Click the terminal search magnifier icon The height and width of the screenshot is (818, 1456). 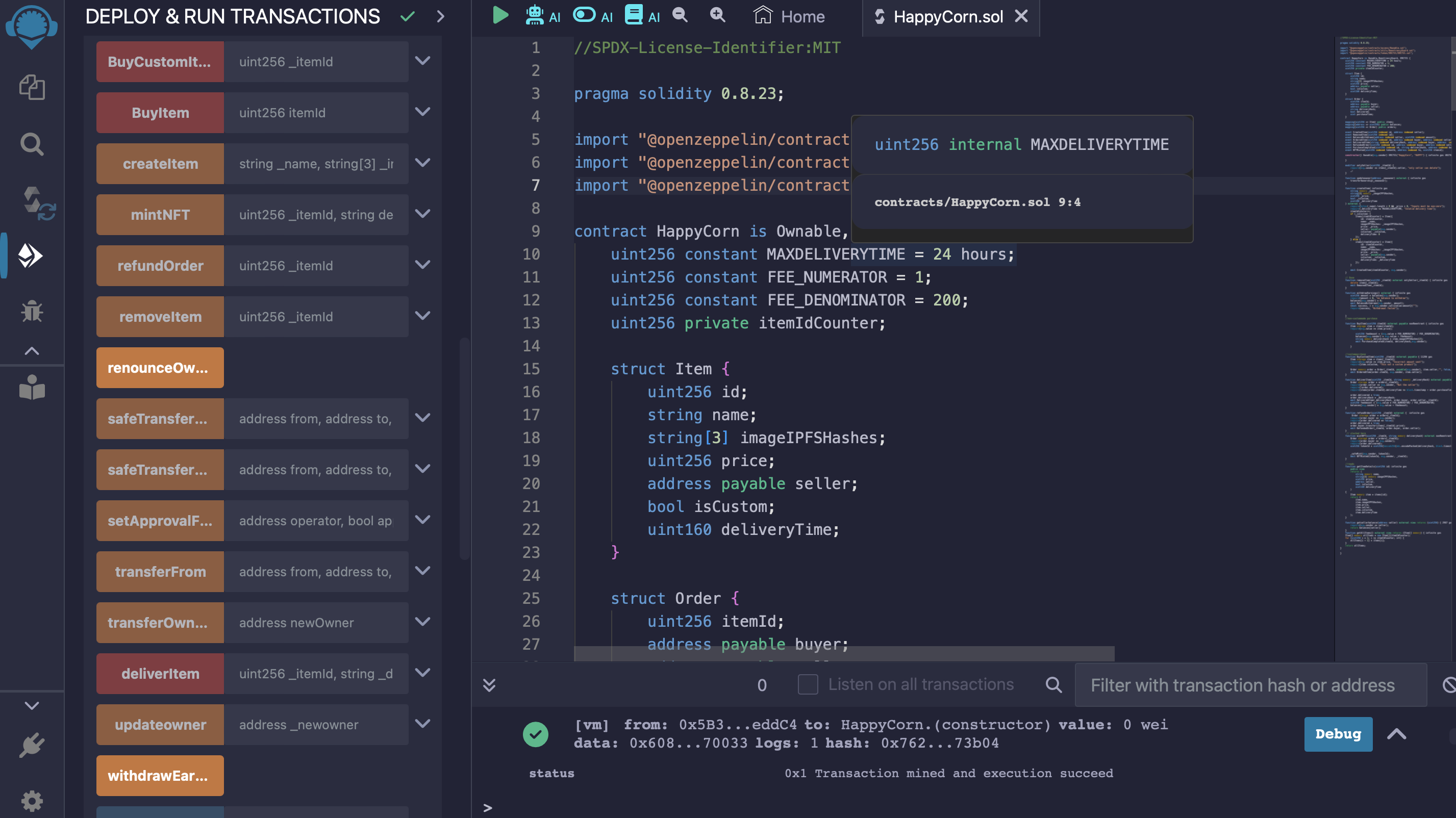coord(1053,685)
